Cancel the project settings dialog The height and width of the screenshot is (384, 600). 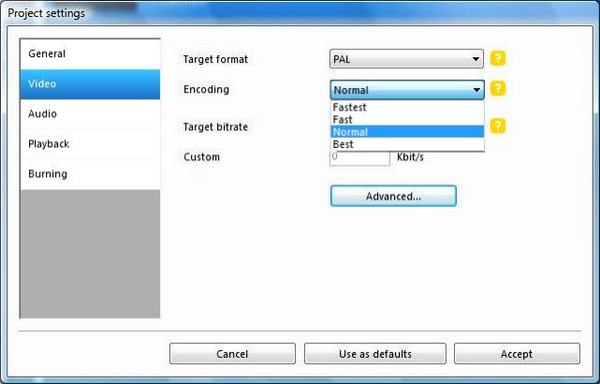click(232, 354)
